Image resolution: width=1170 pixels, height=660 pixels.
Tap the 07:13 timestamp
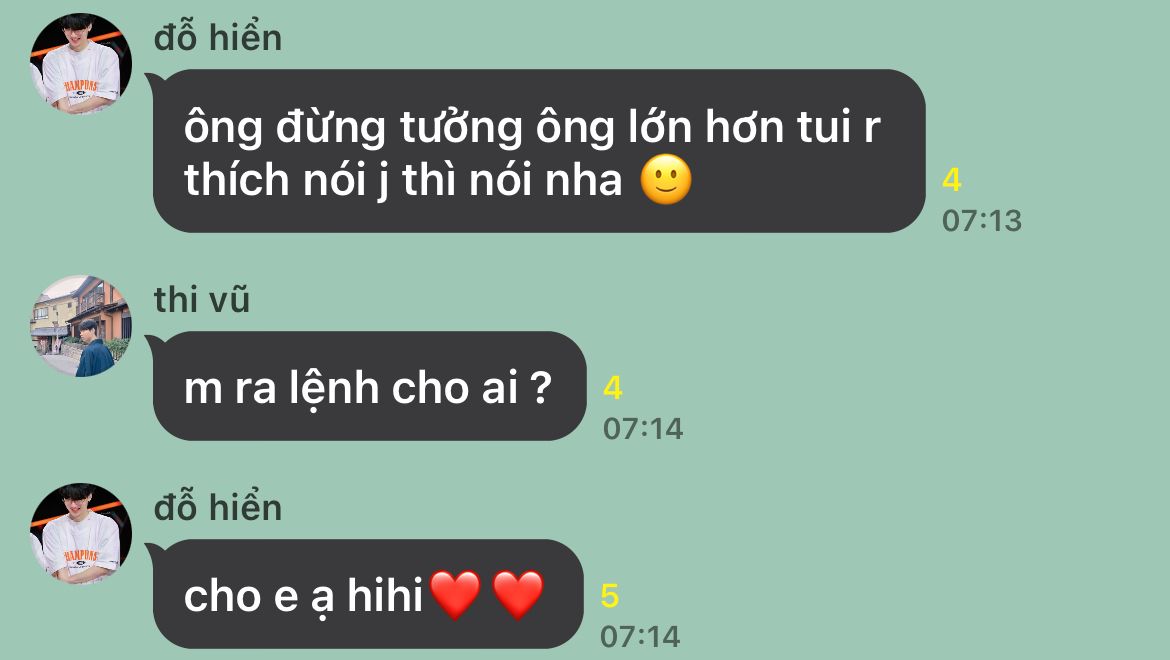[981, 221]
